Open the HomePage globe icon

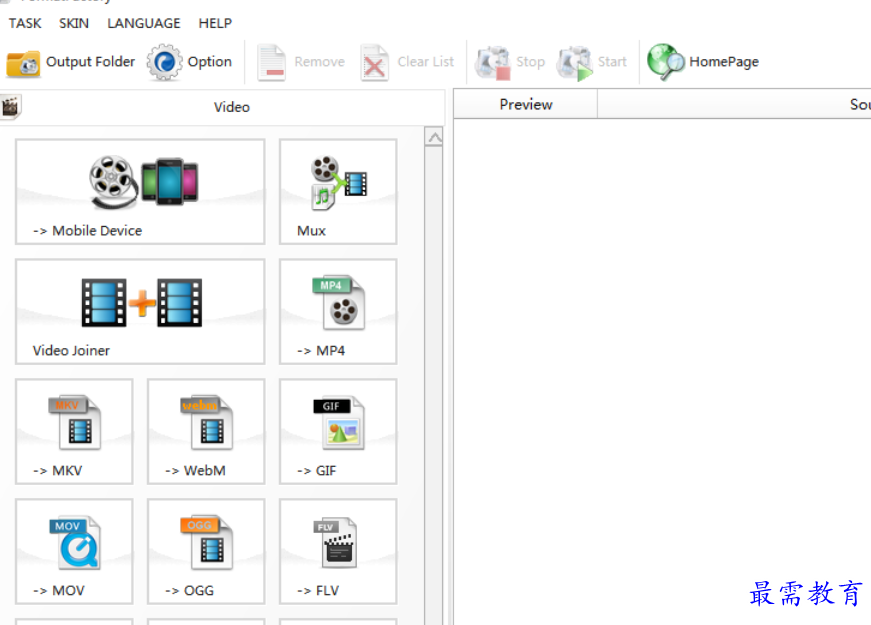click(666, 62)
